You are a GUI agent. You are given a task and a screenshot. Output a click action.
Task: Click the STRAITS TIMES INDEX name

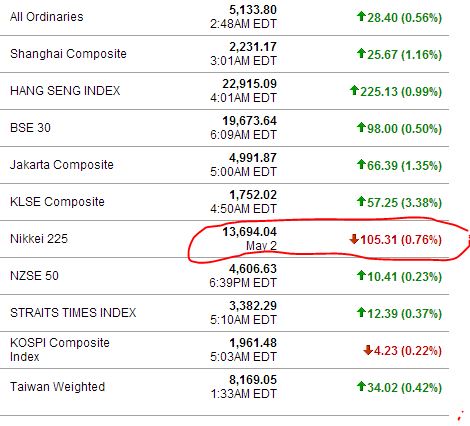[73, 313]
